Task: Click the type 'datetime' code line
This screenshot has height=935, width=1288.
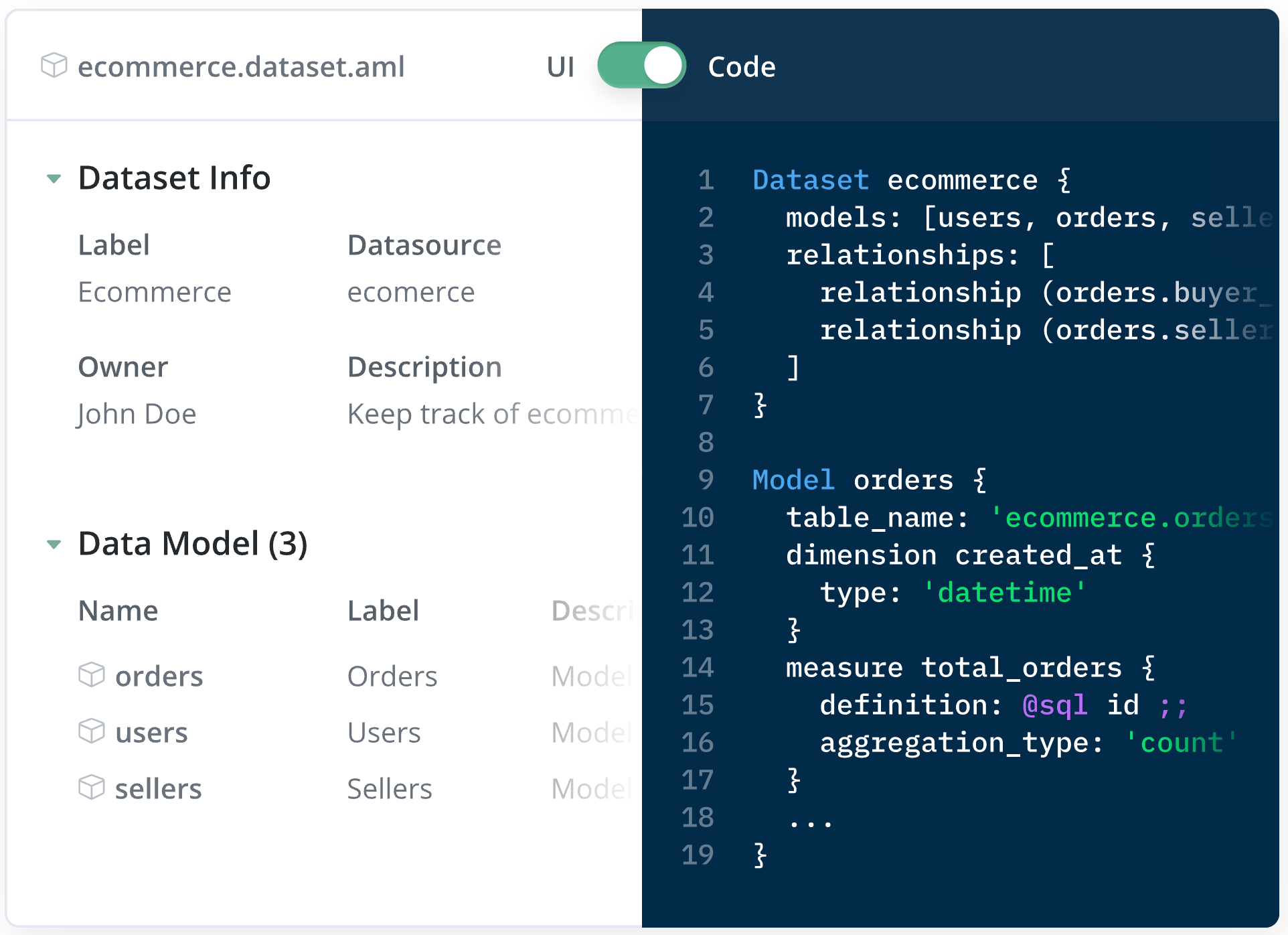Action: 954,593
